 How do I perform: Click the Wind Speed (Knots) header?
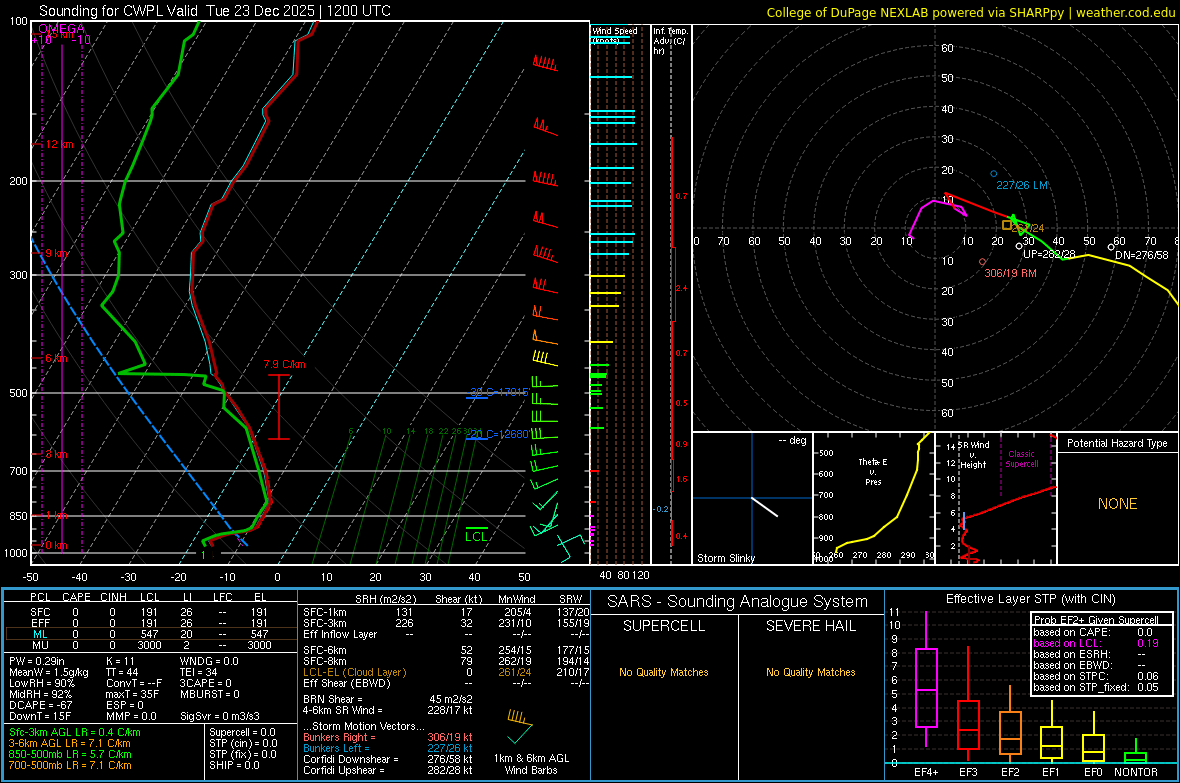point(614,35)
